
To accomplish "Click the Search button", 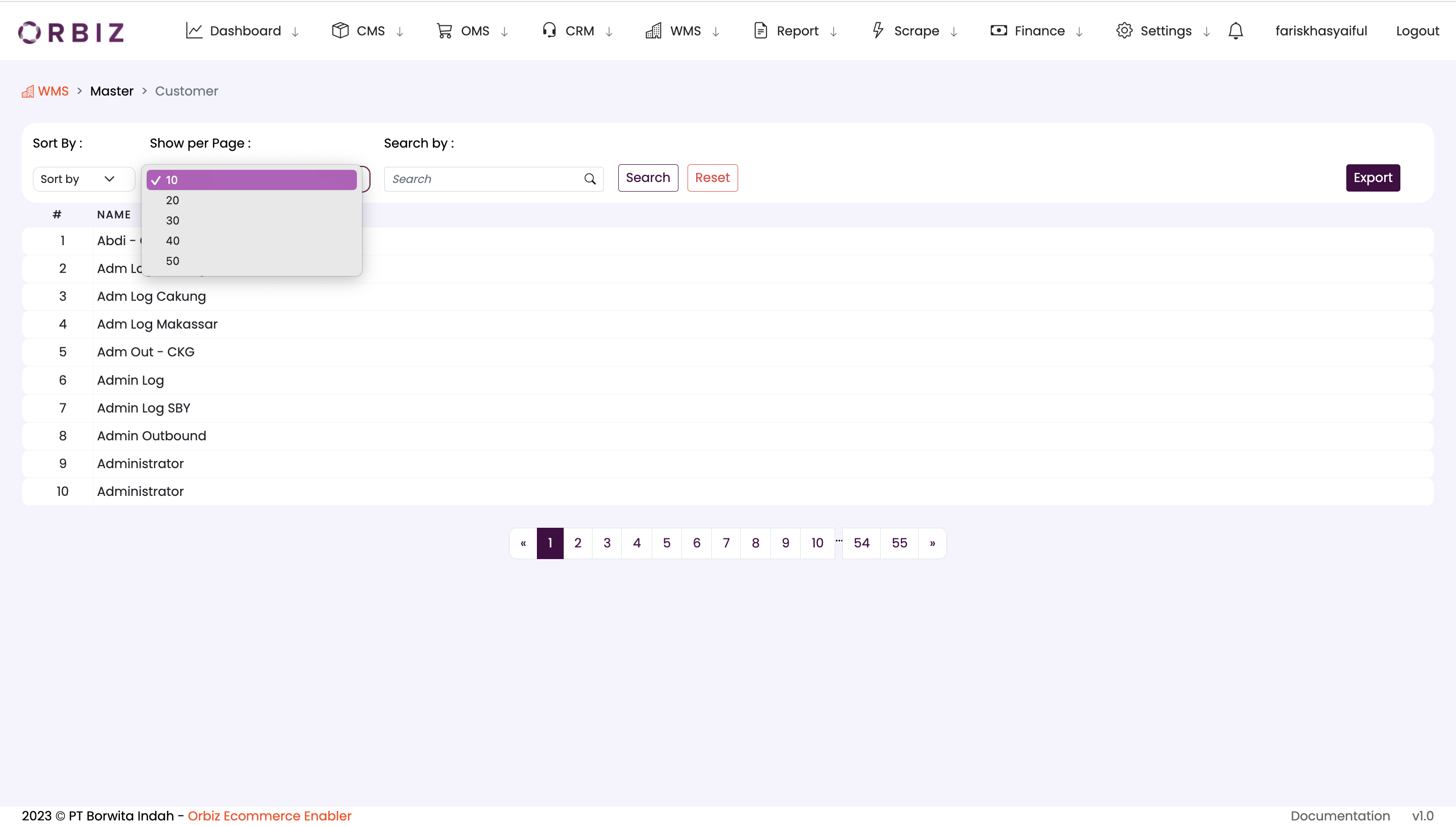I will pyautogui.click(x=648, y=177).
